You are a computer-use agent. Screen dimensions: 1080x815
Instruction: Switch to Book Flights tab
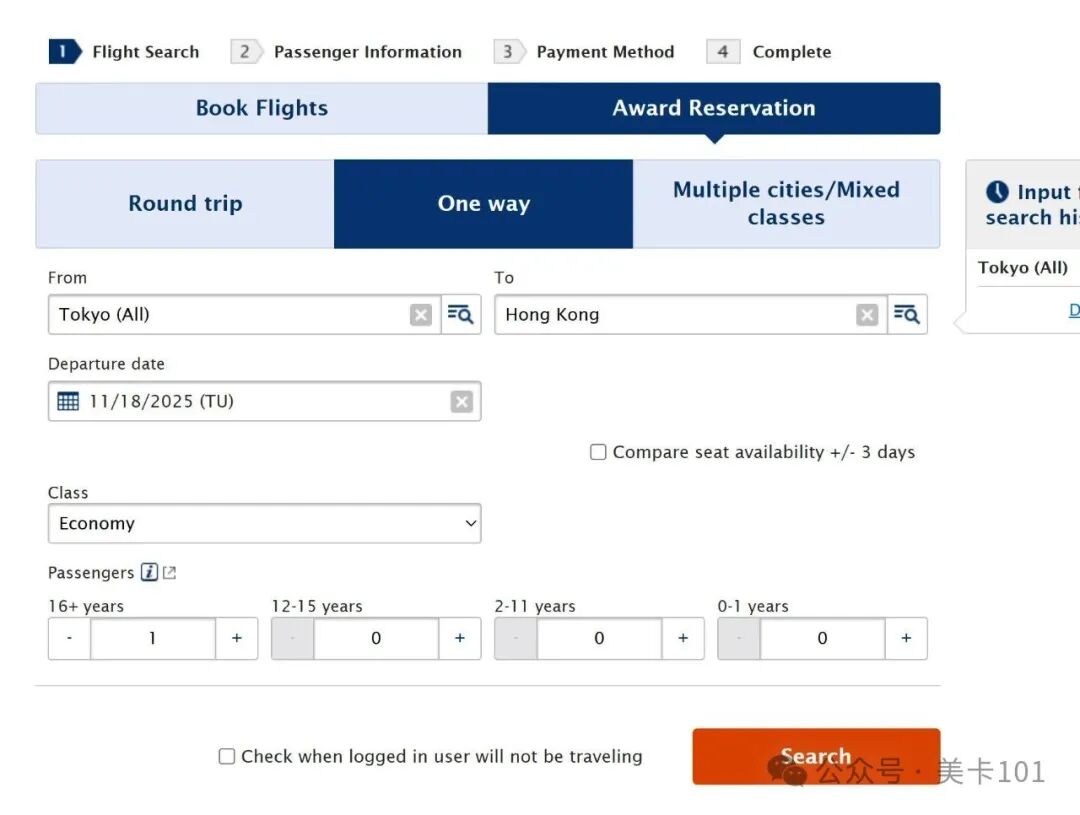point(261,108)
